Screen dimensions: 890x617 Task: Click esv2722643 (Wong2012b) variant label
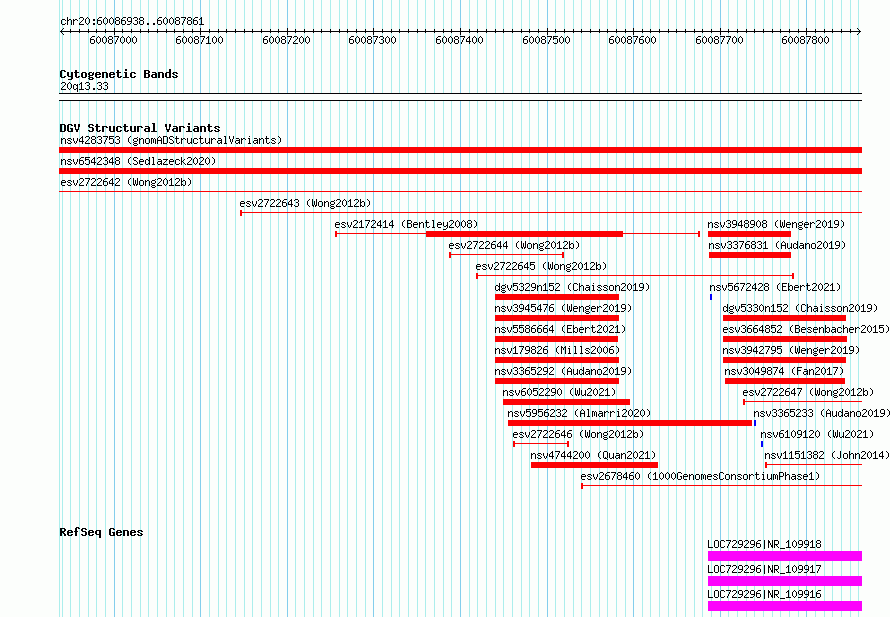tap(305, 203)
